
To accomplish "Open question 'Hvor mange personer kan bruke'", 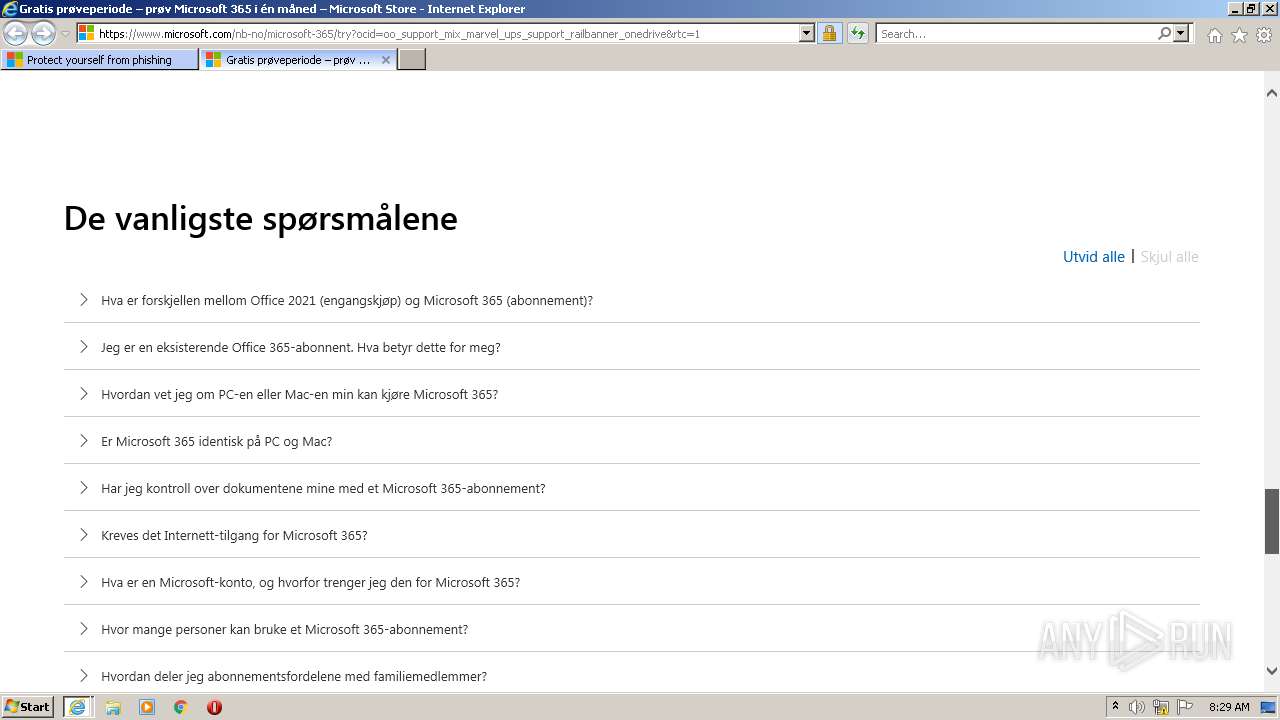I will 285,629.
